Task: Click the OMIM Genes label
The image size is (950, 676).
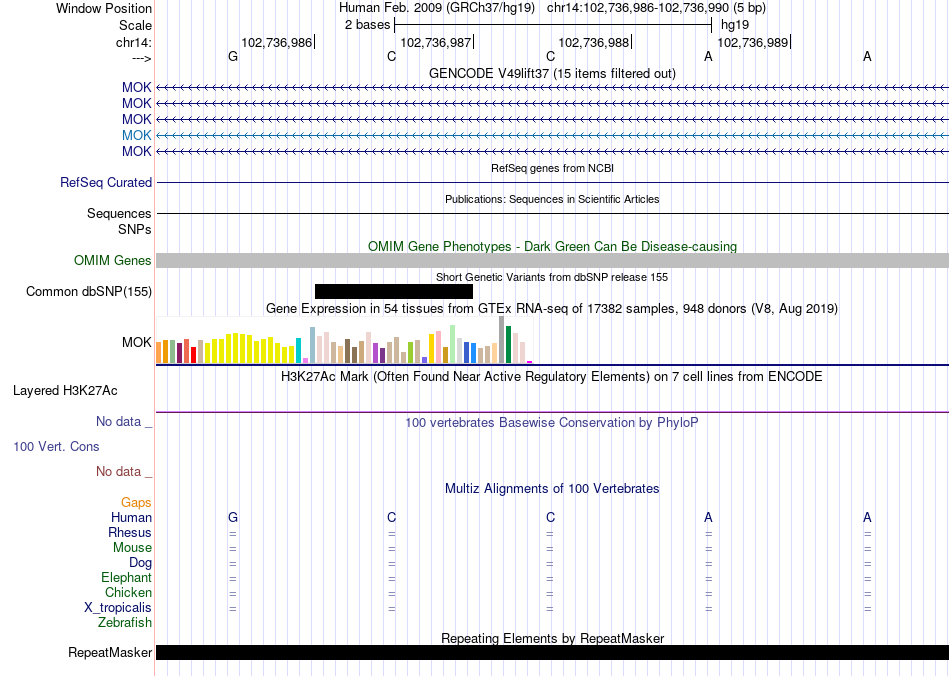Action: click(x=112, y=260)
